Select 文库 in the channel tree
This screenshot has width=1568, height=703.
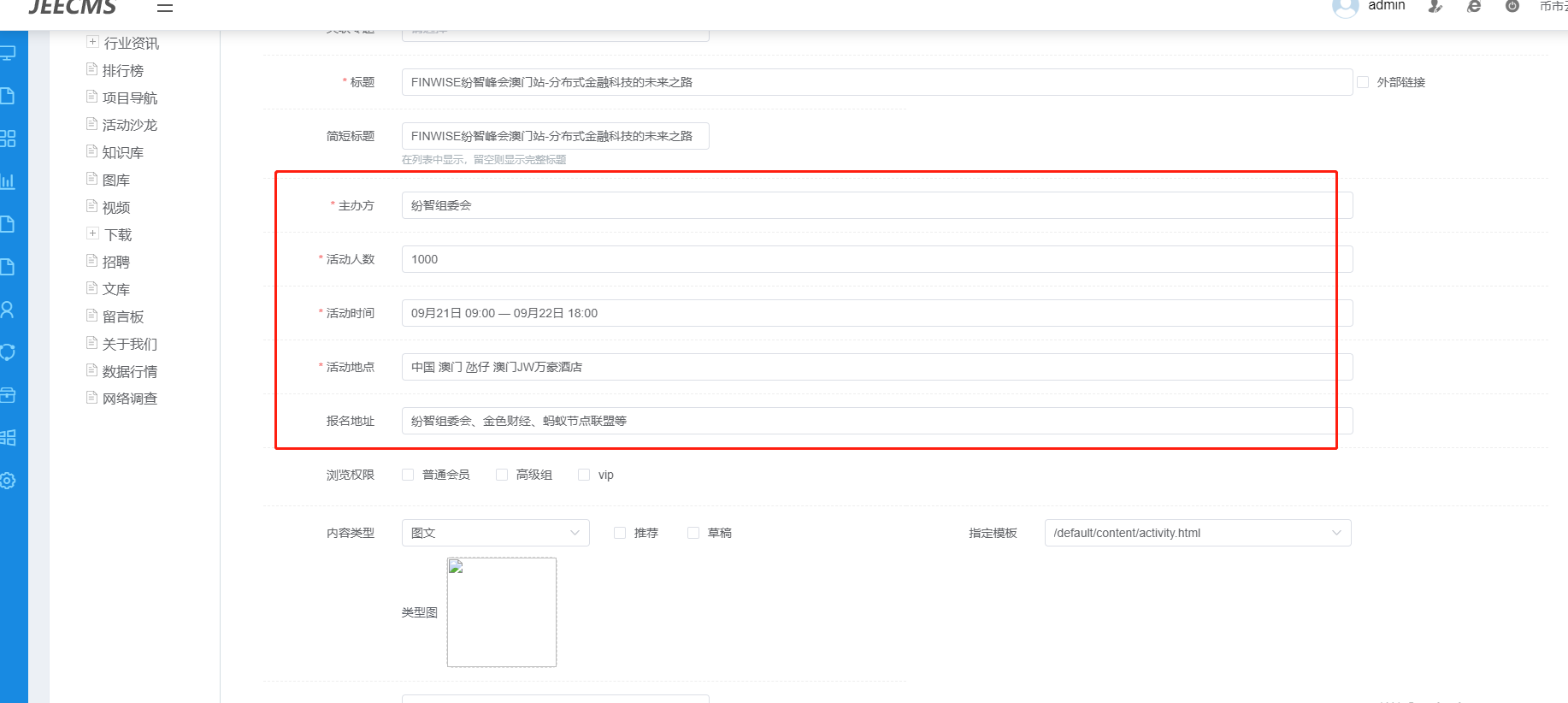pyautogui.click(x=116, y=290)
